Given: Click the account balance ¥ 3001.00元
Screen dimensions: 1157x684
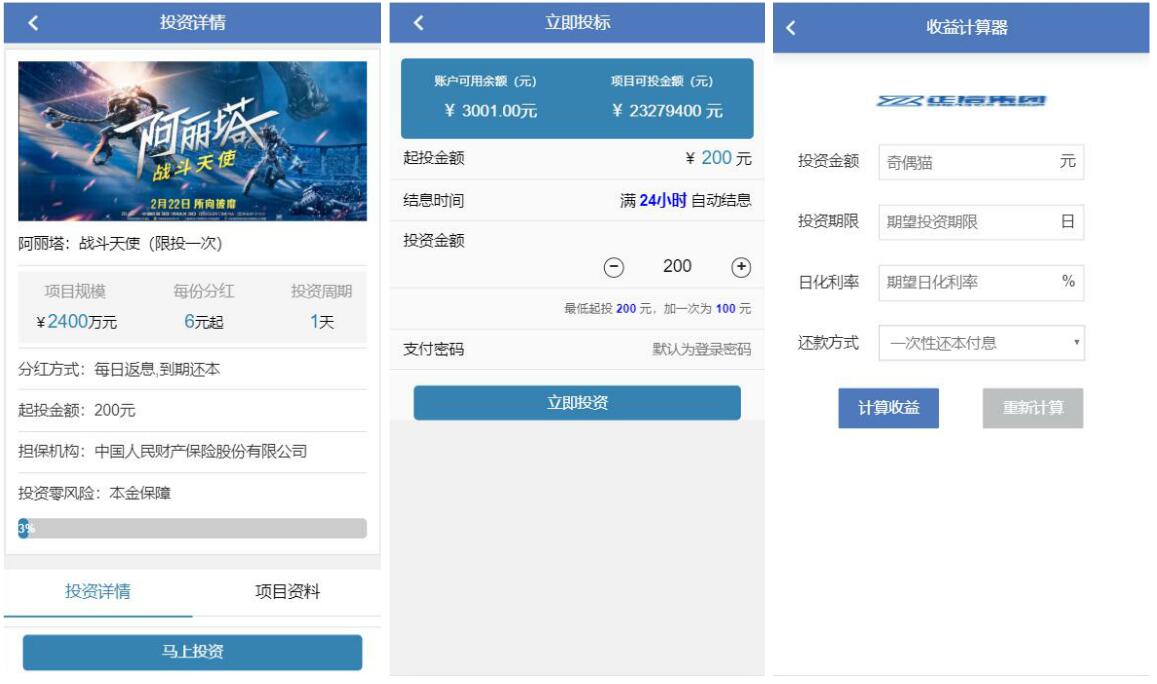Looking at the screenshot, I should point(491,111).
